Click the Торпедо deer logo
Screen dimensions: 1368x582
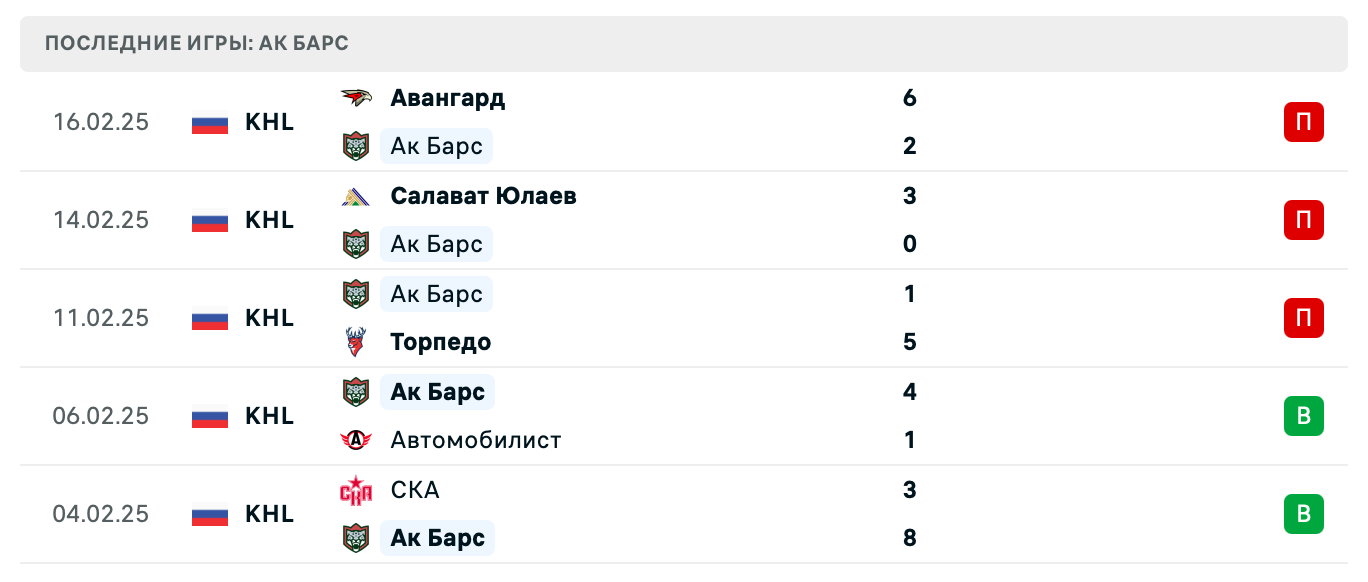click(356, 341)
